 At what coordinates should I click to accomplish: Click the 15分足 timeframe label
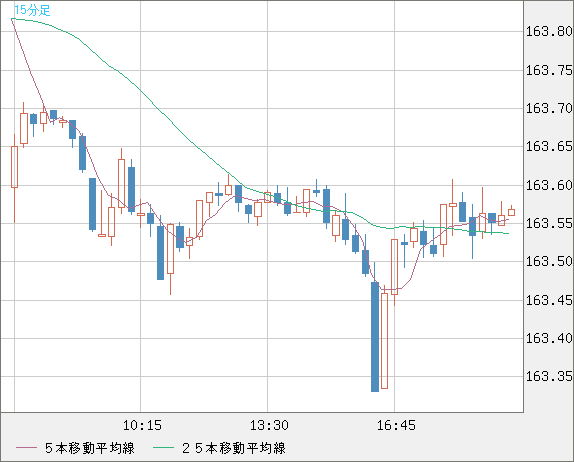pyautogui.click(x=32, y=10)
